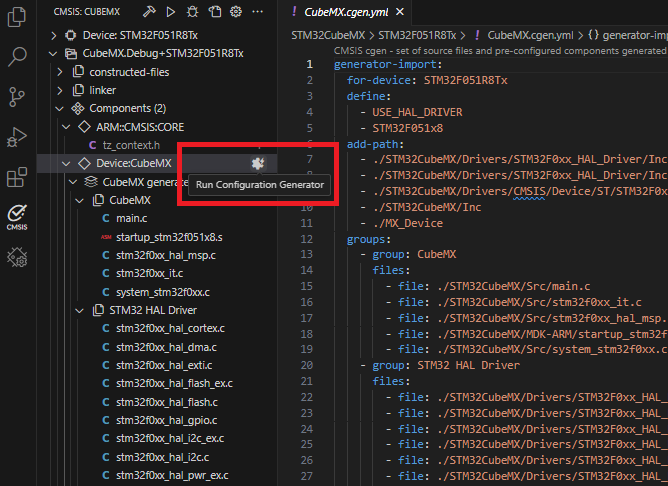Click the open csolution file icon
This screenshot has width=668, height=486.
tap(214, 12)
